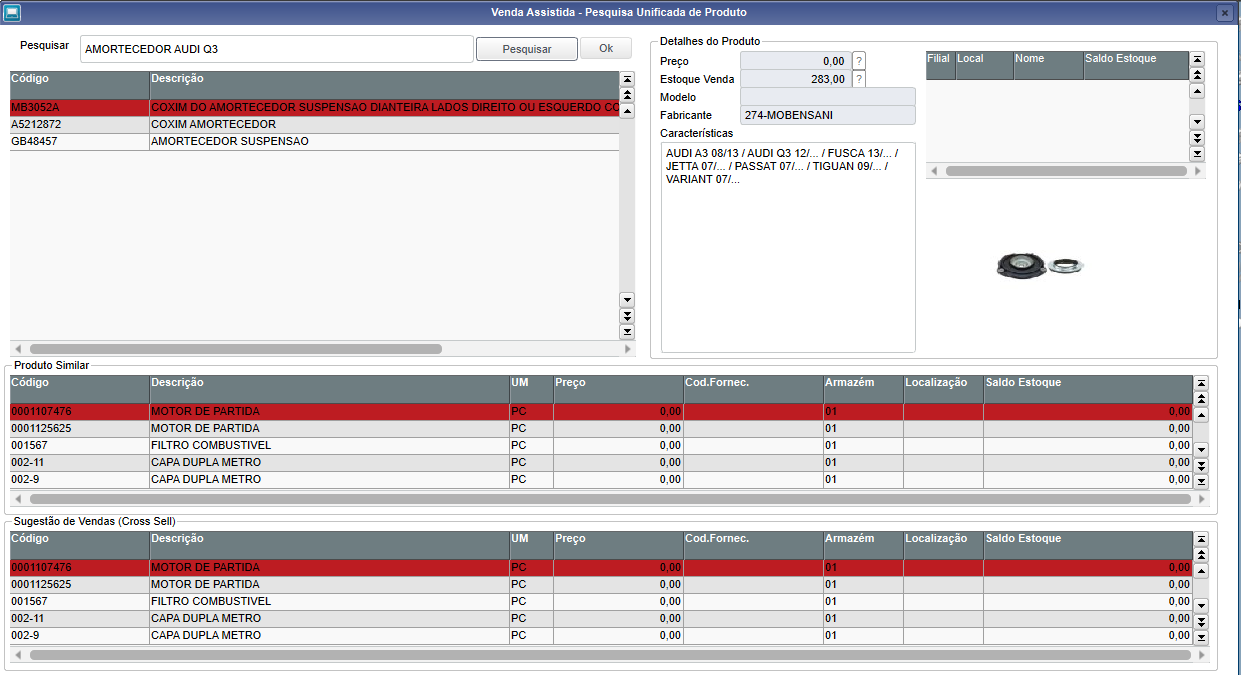Image resolution: width=1241 pixels, height=675 pixels.
Task: Page down in the Filial stock grid
Action: (1197, 137)
